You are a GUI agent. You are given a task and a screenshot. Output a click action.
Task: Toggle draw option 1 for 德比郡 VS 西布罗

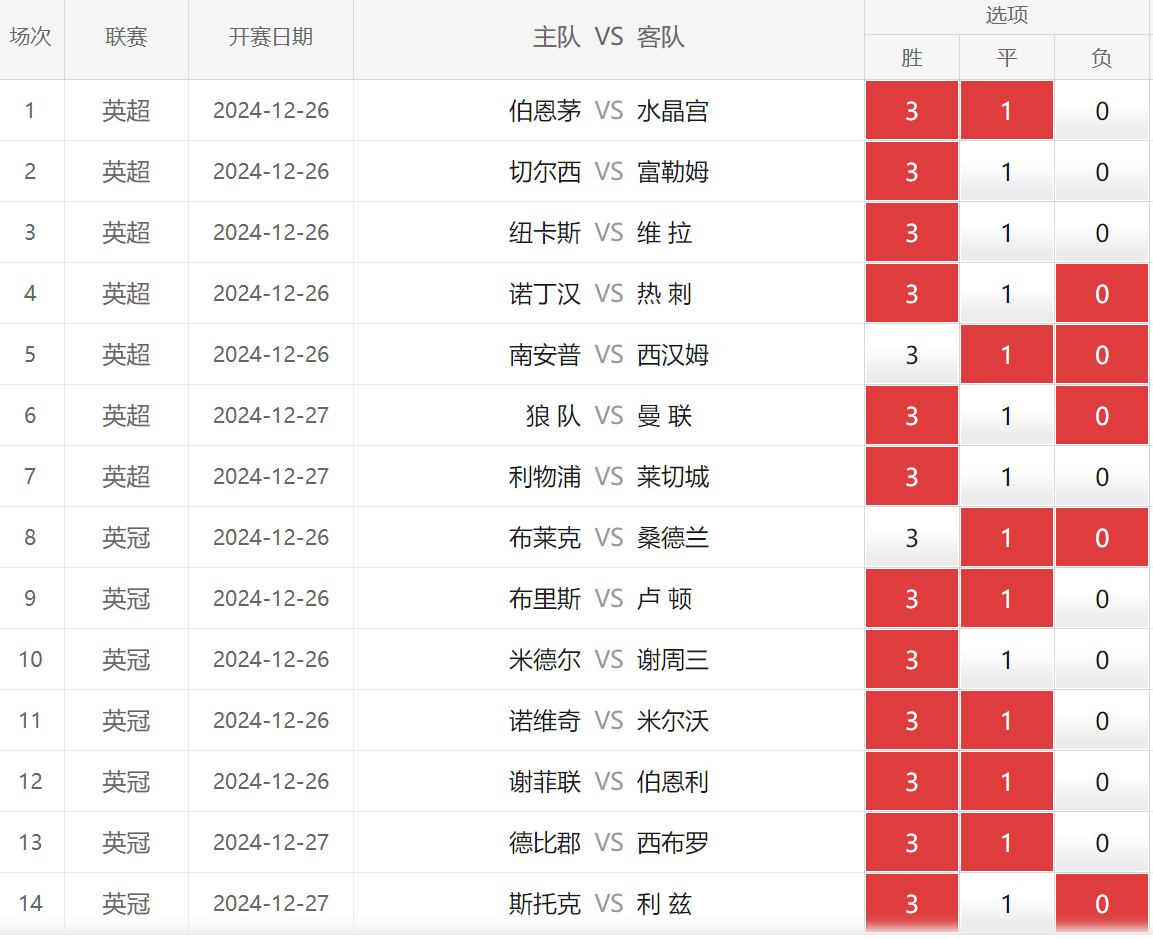(1007, 843)
